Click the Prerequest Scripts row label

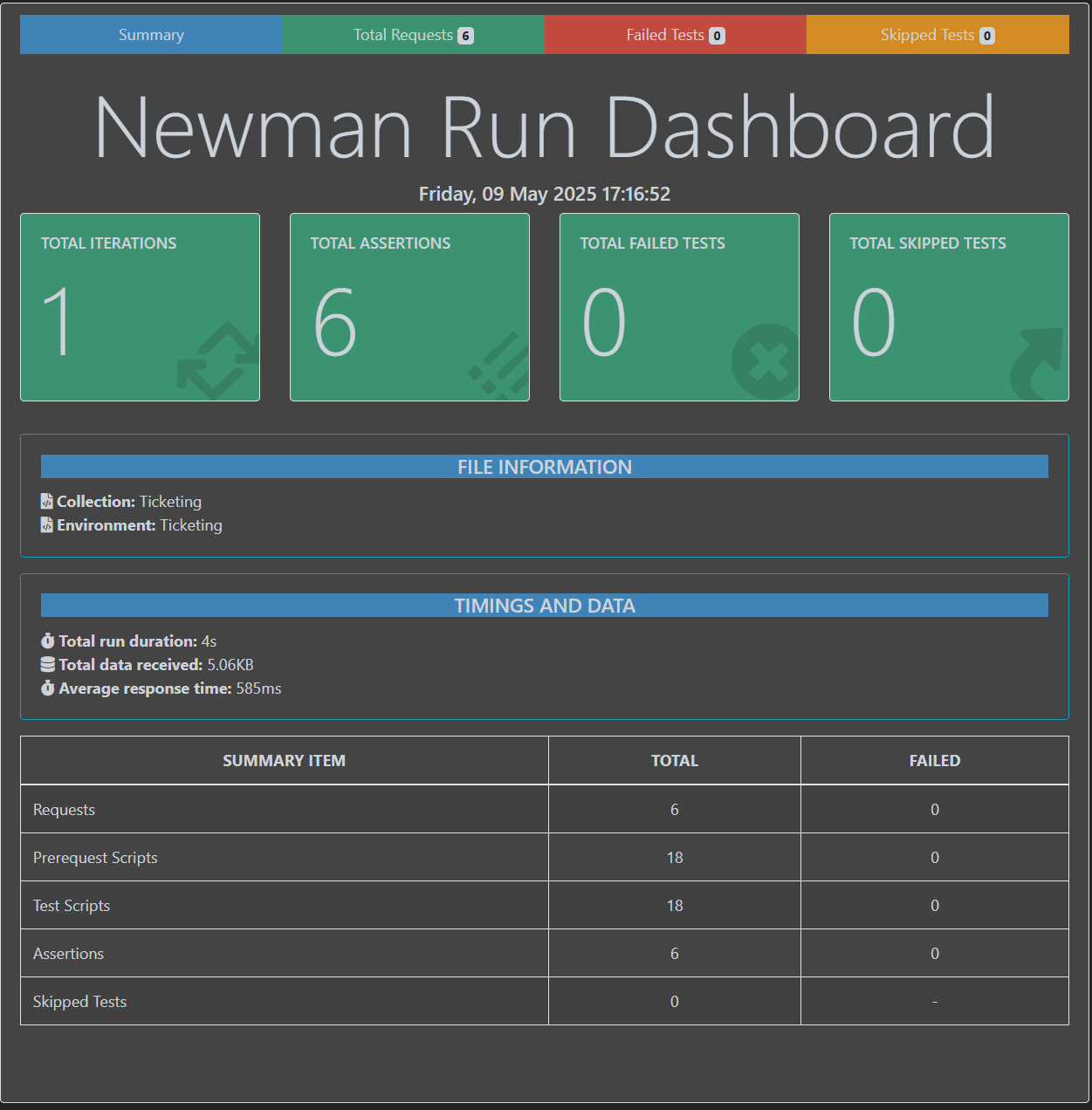tap(96, 858)
